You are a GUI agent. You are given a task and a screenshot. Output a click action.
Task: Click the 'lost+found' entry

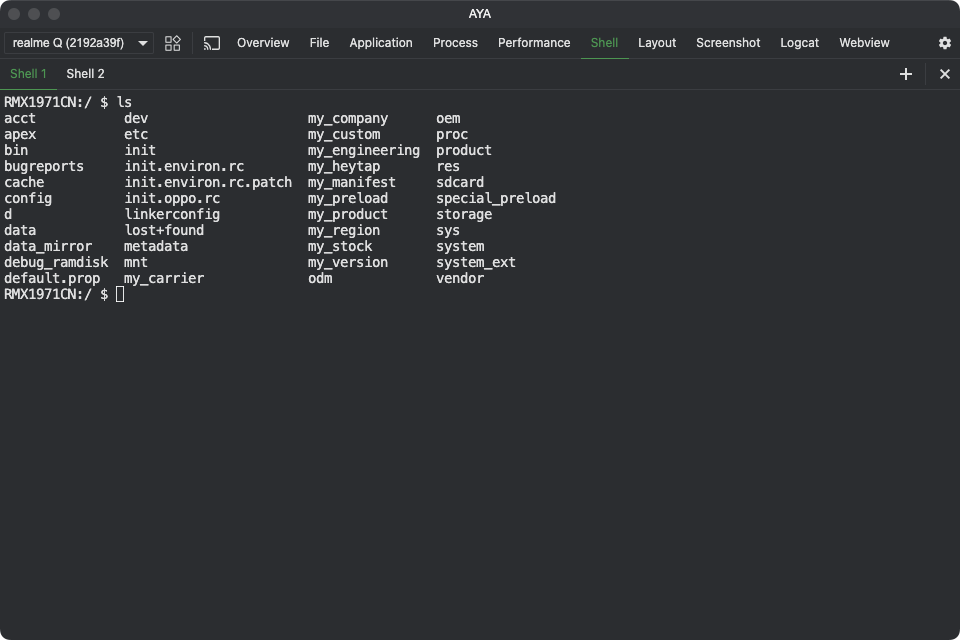[164, 230]
